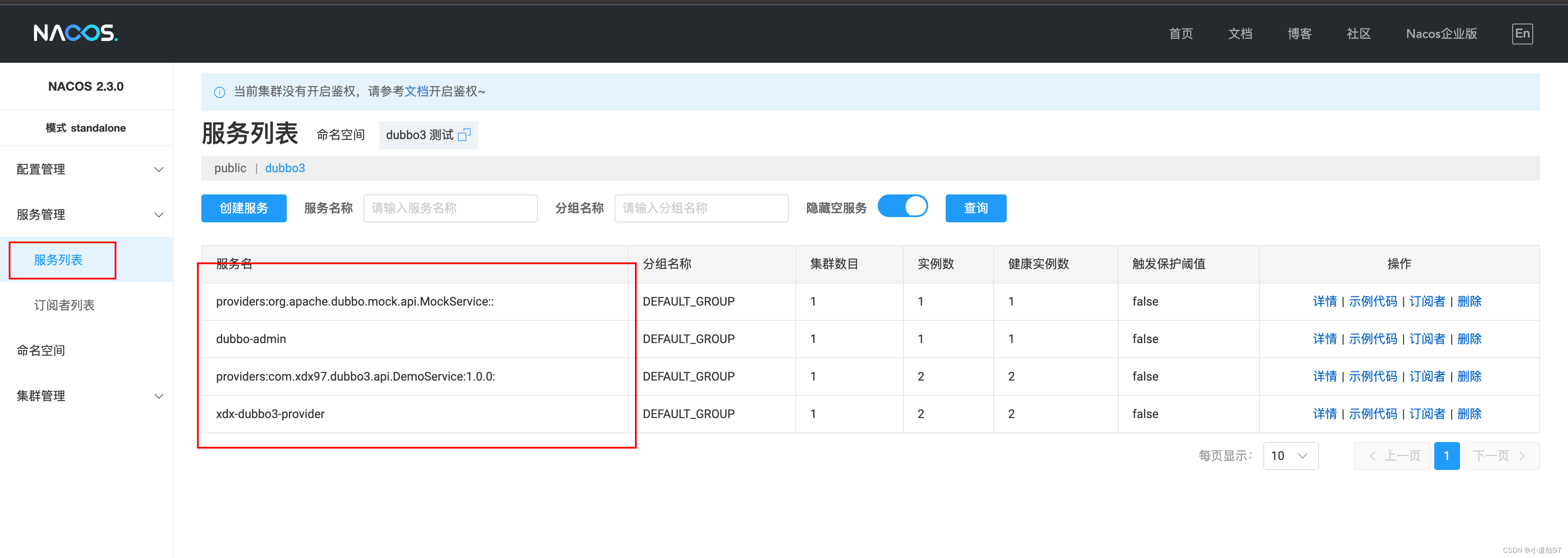The width and height of the screenshot is (1568, 558).
Task: Click the NACOS logo
Action: click(x=75, y=33)
